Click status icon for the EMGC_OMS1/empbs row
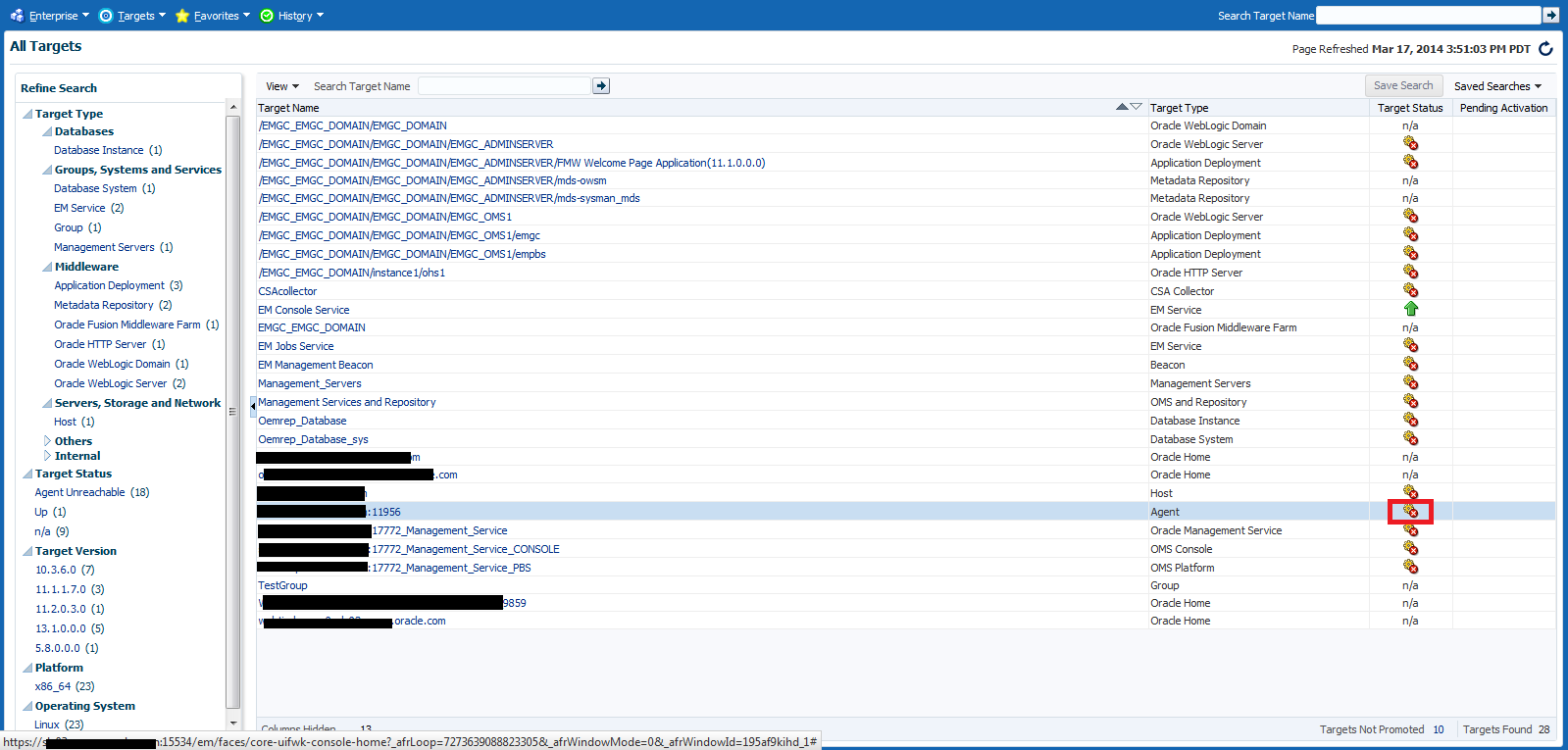Screen dimensions: 1568x750 1410,253
